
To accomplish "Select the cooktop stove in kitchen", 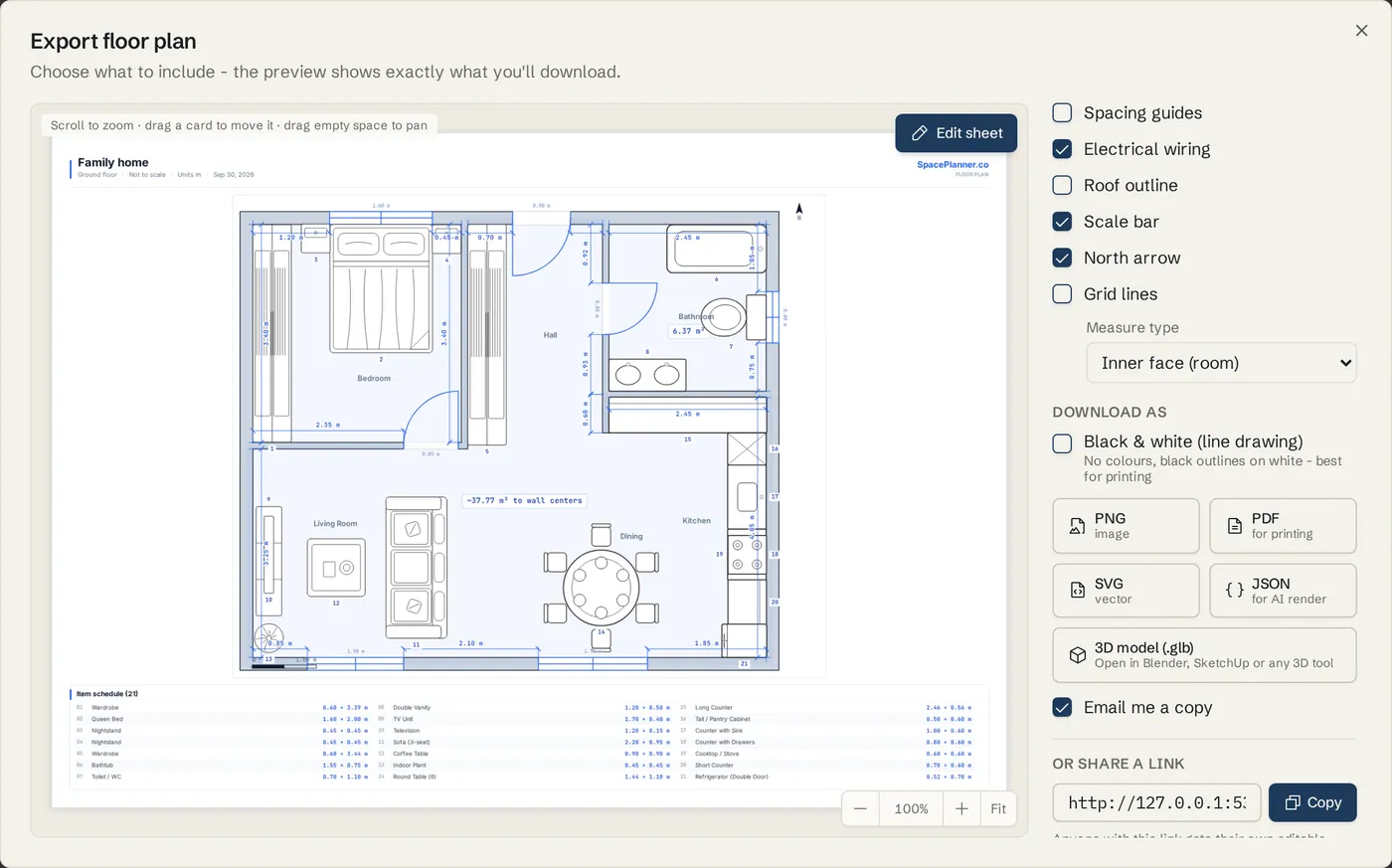I will point(747,555).
